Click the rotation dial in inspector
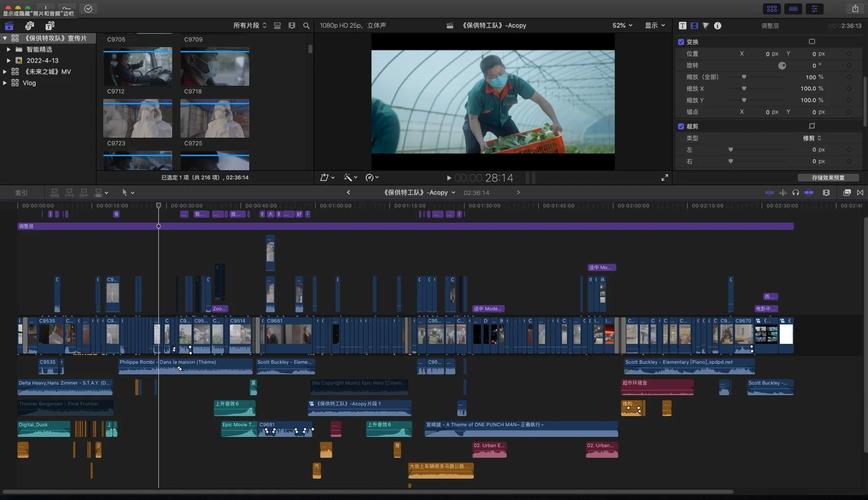This screenshot has width=868, height=500. tap(782, 65)
